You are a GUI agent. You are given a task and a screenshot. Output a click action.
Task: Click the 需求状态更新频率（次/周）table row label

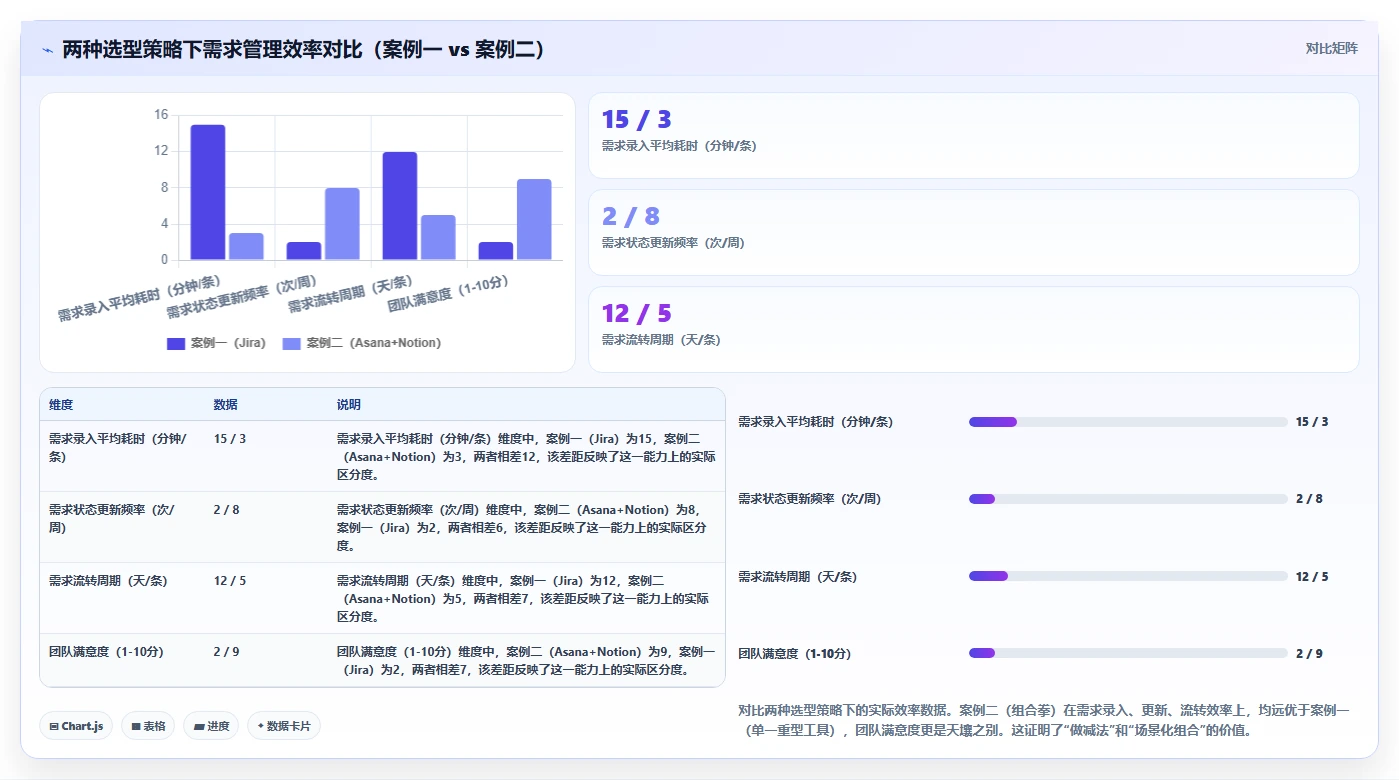pos(112,519)
